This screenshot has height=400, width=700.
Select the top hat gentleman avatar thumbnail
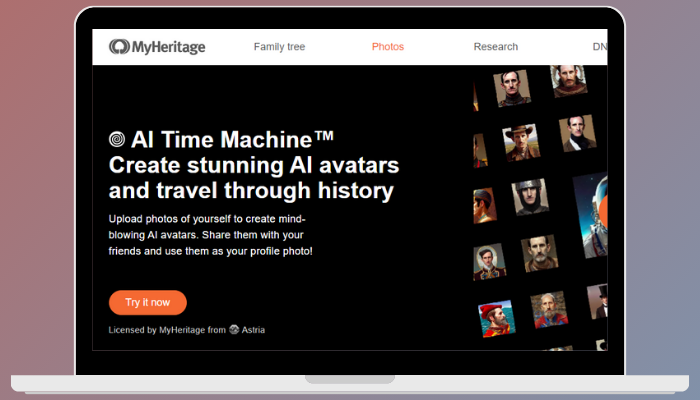tap(598, 302)
